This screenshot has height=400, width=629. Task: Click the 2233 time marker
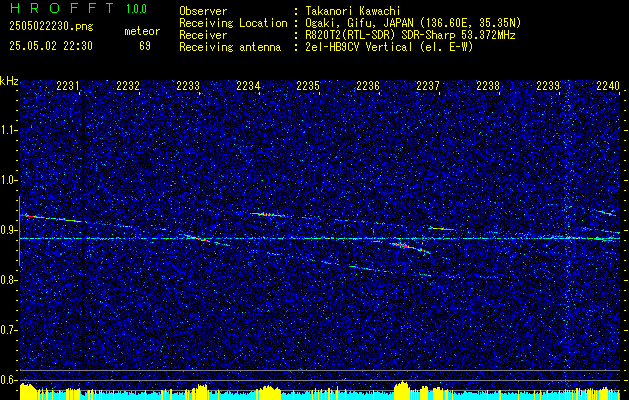pos(188,85)
